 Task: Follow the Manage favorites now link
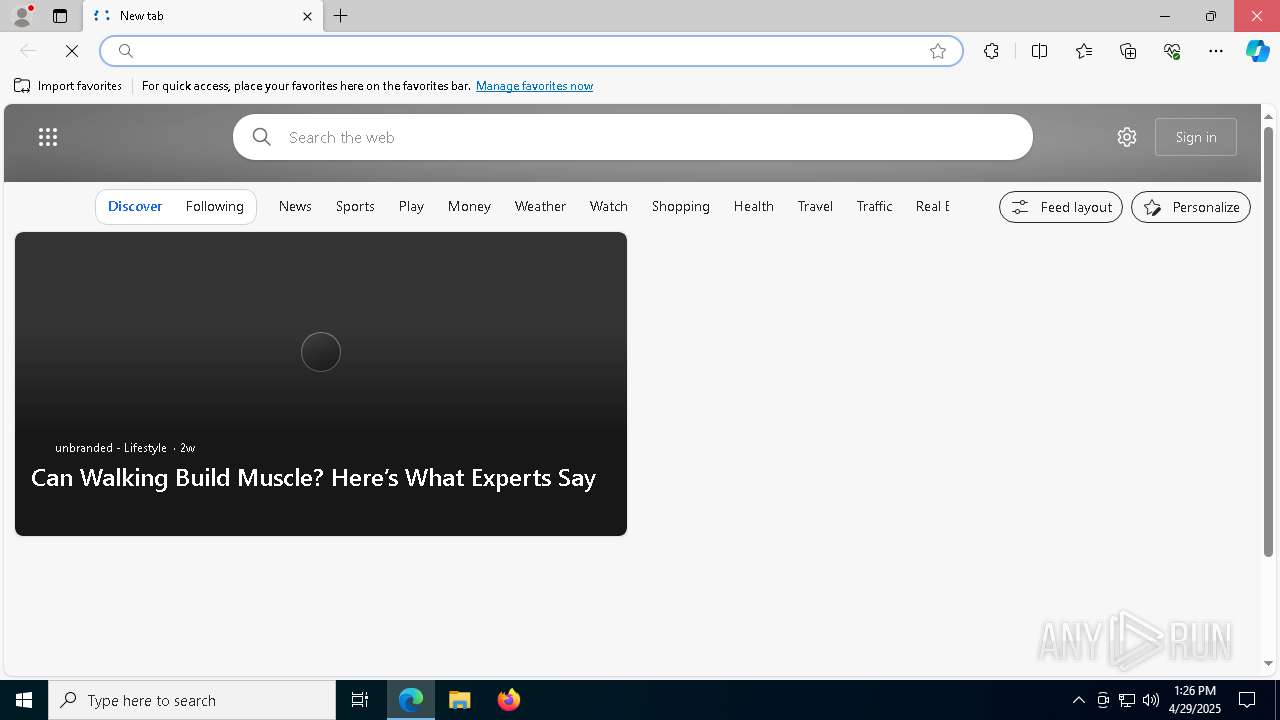[534, 86]
